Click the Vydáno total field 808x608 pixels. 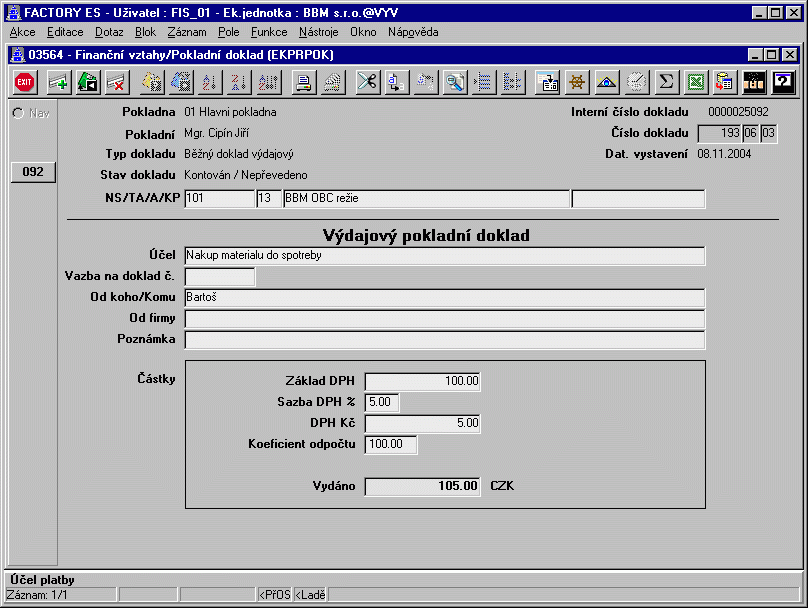tap(423, 486)
